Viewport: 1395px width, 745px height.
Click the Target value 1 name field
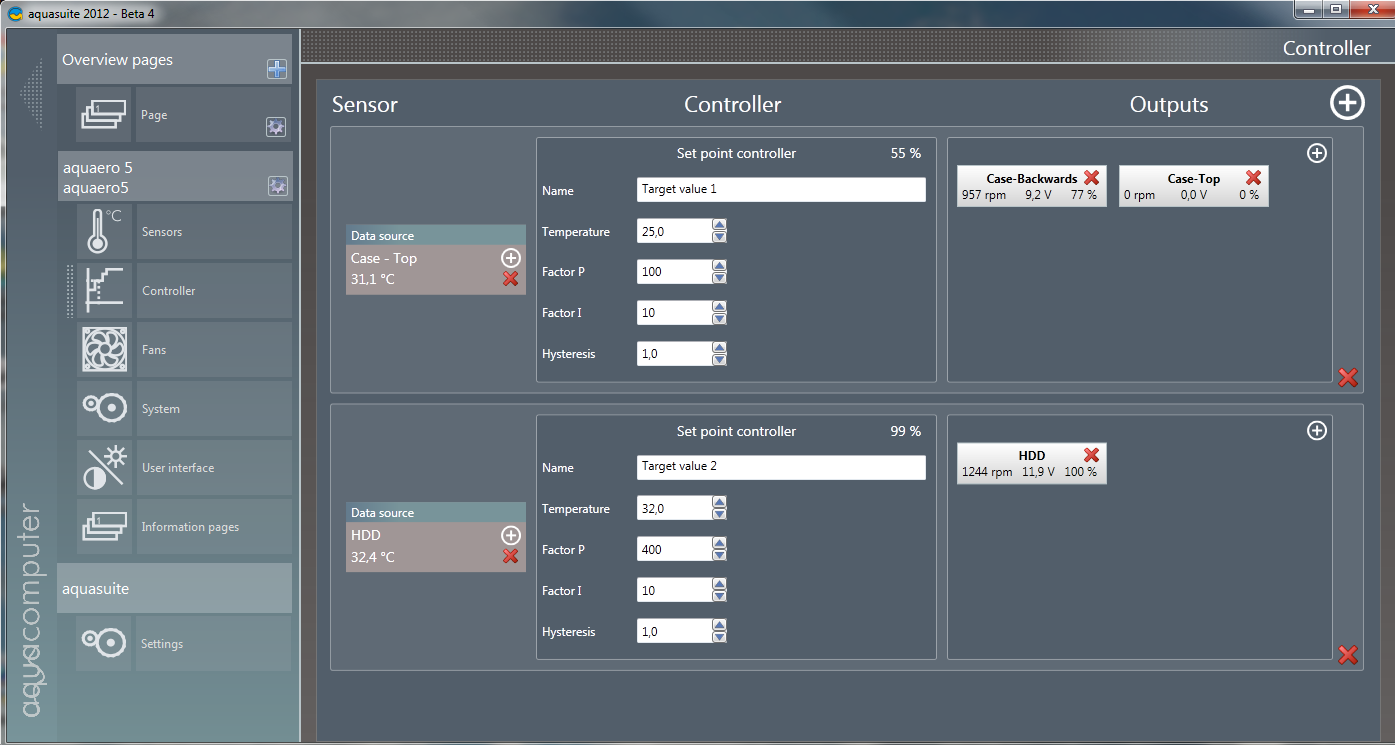pos(780,190)
